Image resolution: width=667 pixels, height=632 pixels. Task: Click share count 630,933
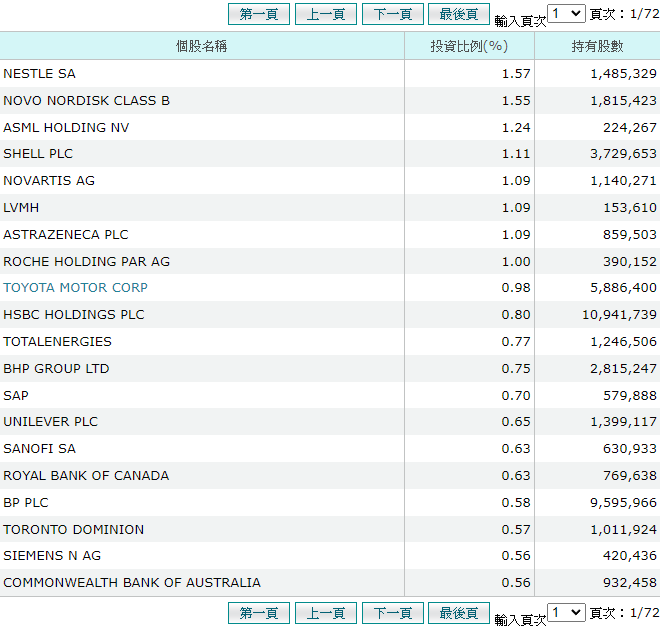630,448
